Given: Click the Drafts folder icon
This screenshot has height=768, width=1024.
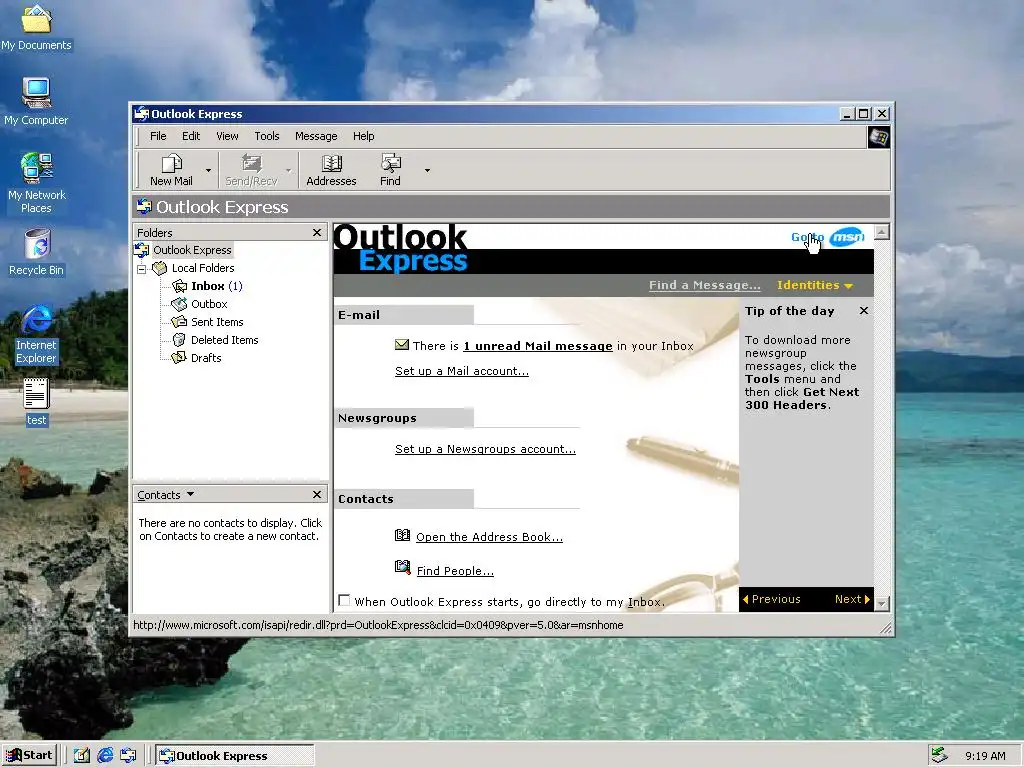Looking at the screenshot, I should (x=179, y=358).
